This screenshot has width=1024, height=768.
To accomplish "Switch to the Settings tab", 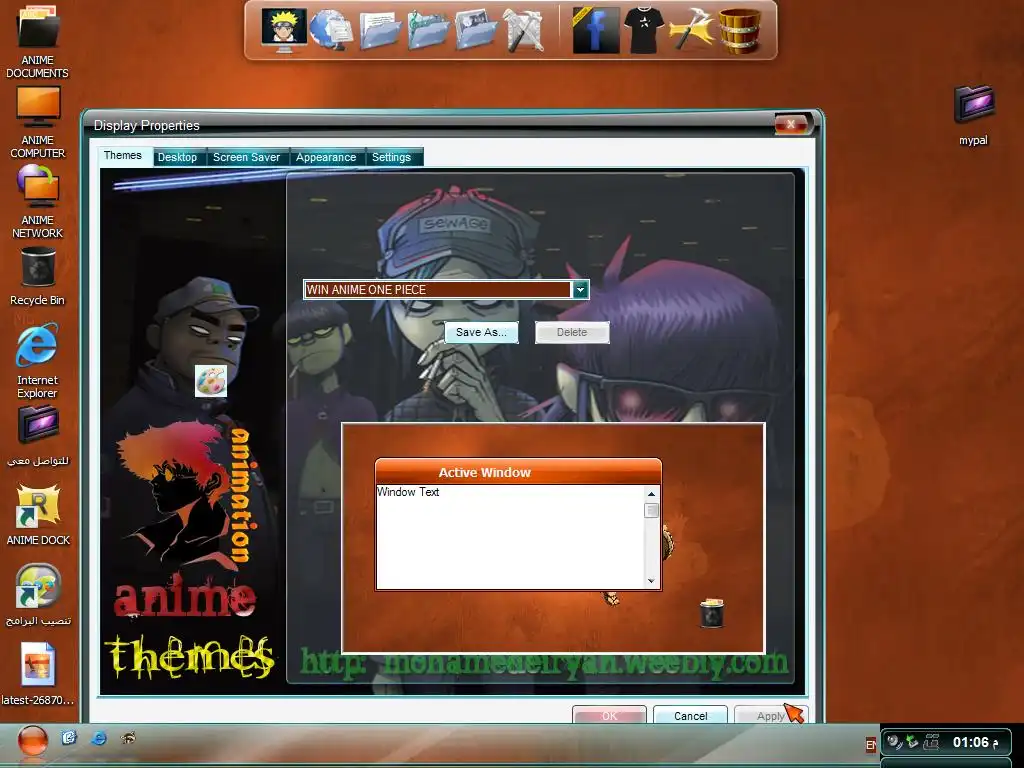I will coord(391,157).
